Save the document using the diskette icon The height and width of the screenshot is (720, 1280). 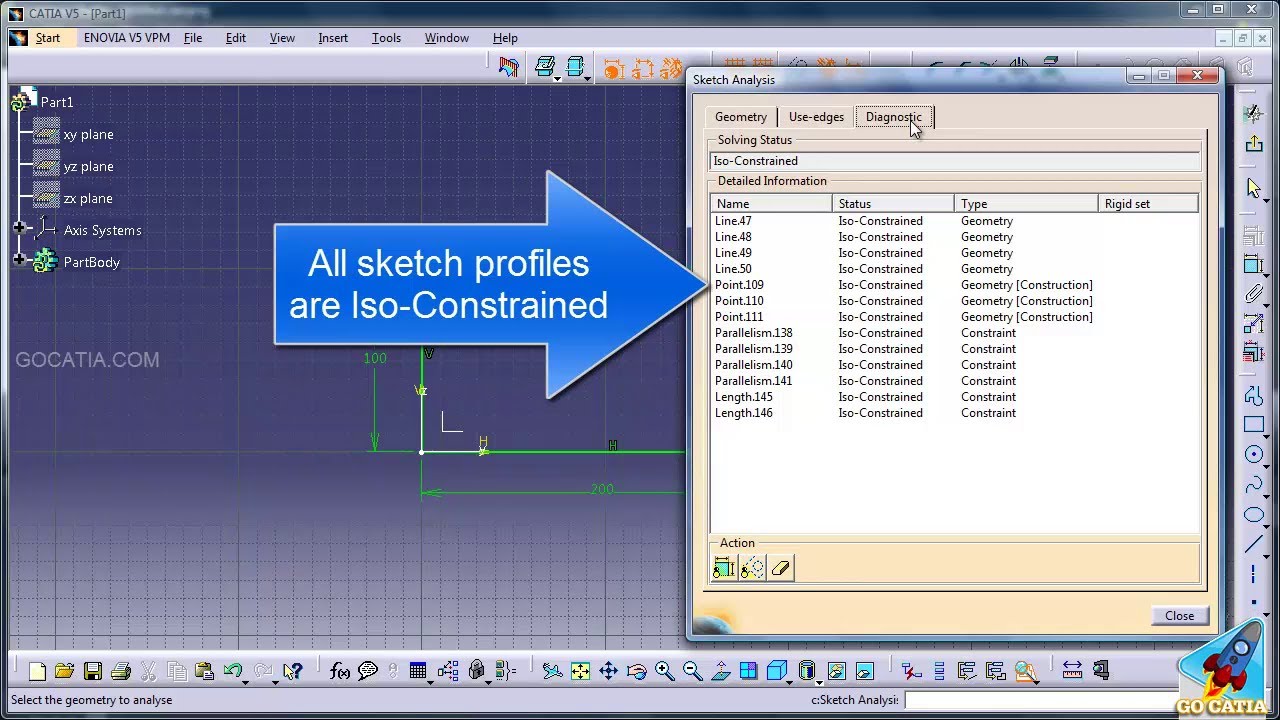91,671
